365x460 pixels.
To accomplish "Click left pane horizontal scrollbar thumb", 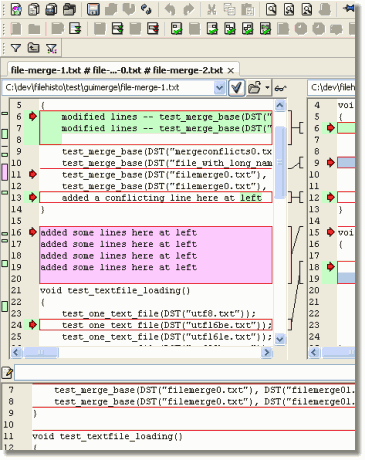I will [41, 352].
